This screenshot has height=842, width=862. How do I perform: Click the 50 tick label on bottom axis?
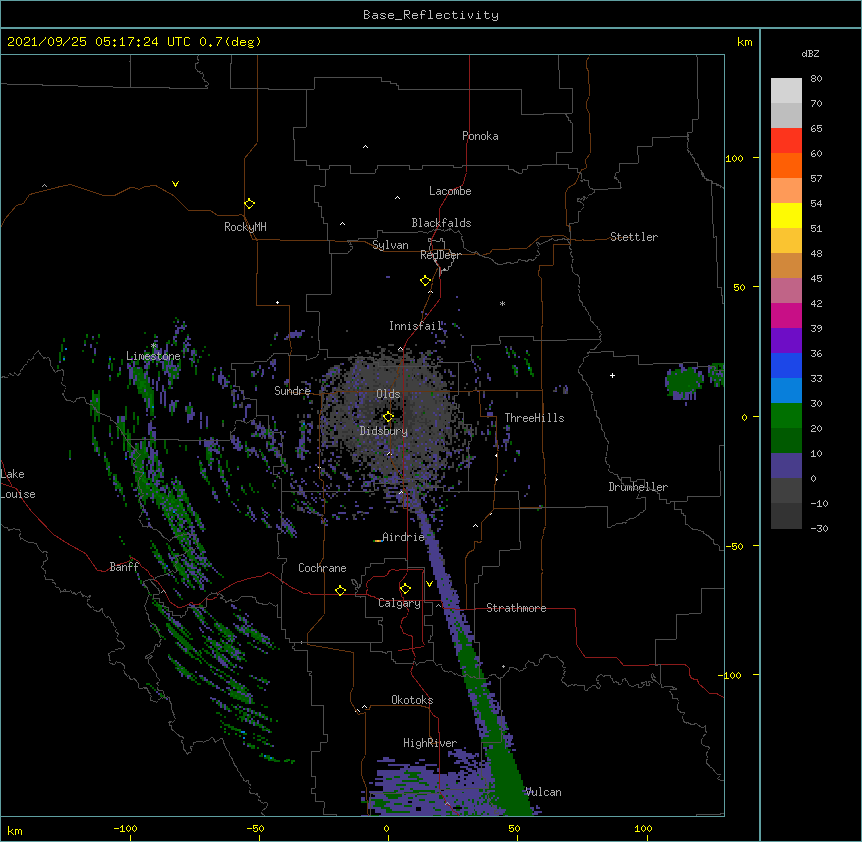click(514, 828)
